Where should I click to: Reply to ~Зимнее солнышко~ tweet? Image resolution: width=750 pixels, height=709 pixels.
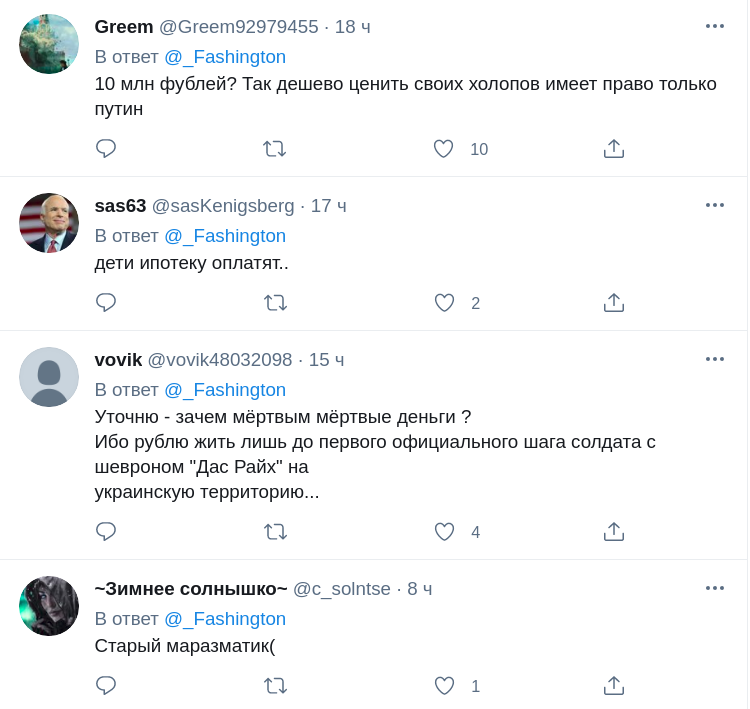[x=106, y=686]
